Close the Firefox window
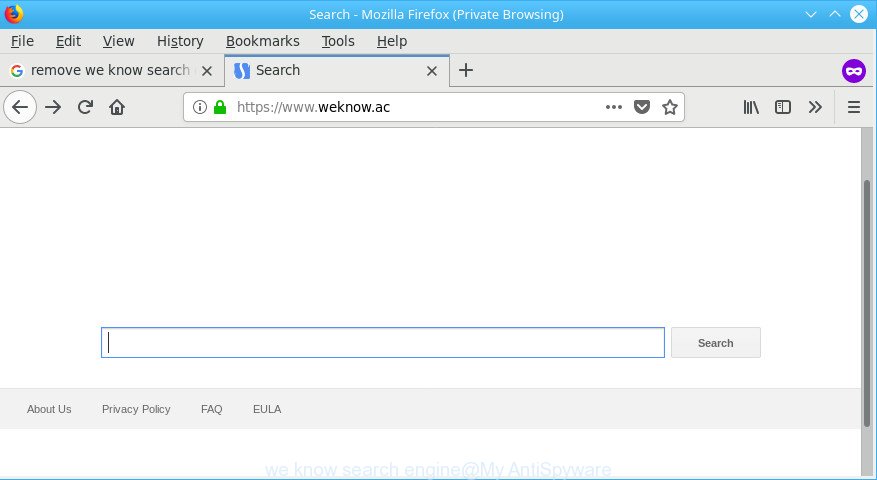 click(x=859, y=14)
